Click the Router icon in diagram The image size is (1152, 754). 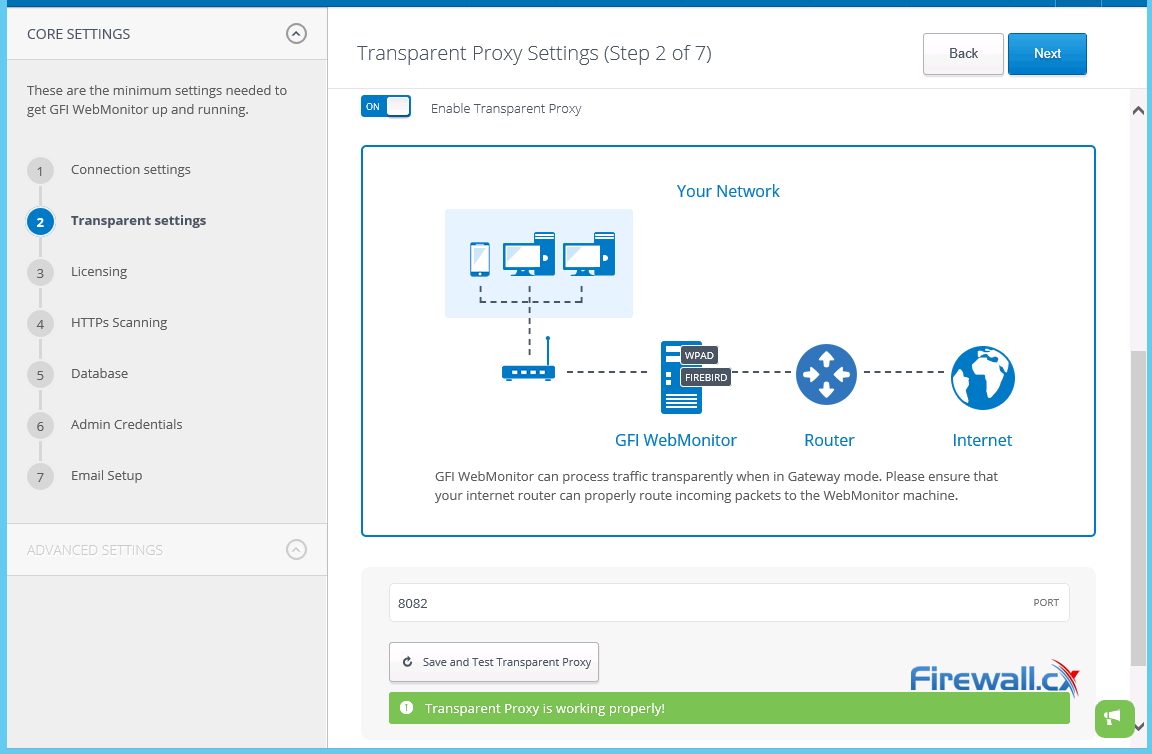pyautogui.click(x=827, y=375)
